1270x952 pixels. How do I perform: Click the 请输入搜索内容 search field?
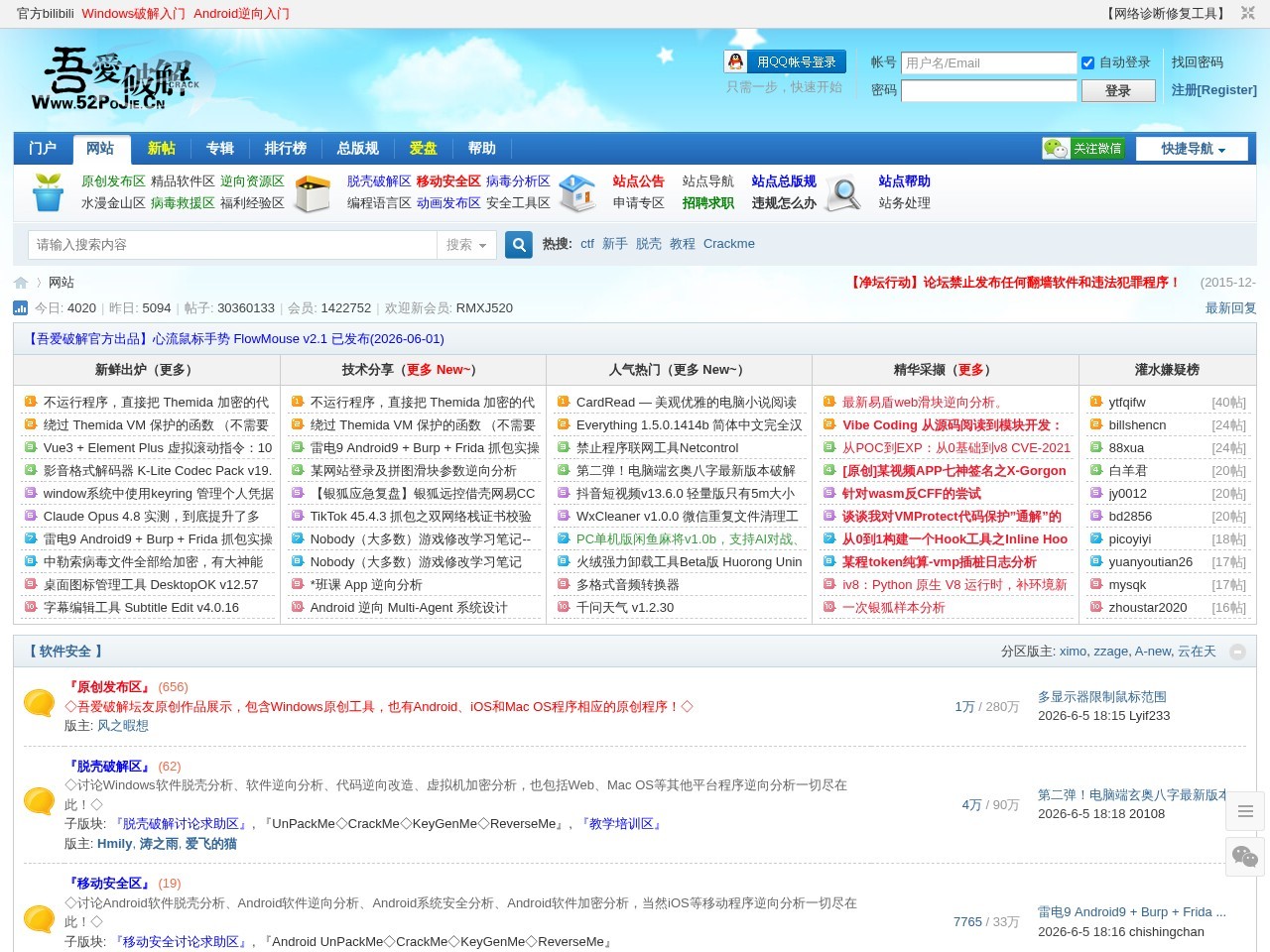tap(232, 245)
